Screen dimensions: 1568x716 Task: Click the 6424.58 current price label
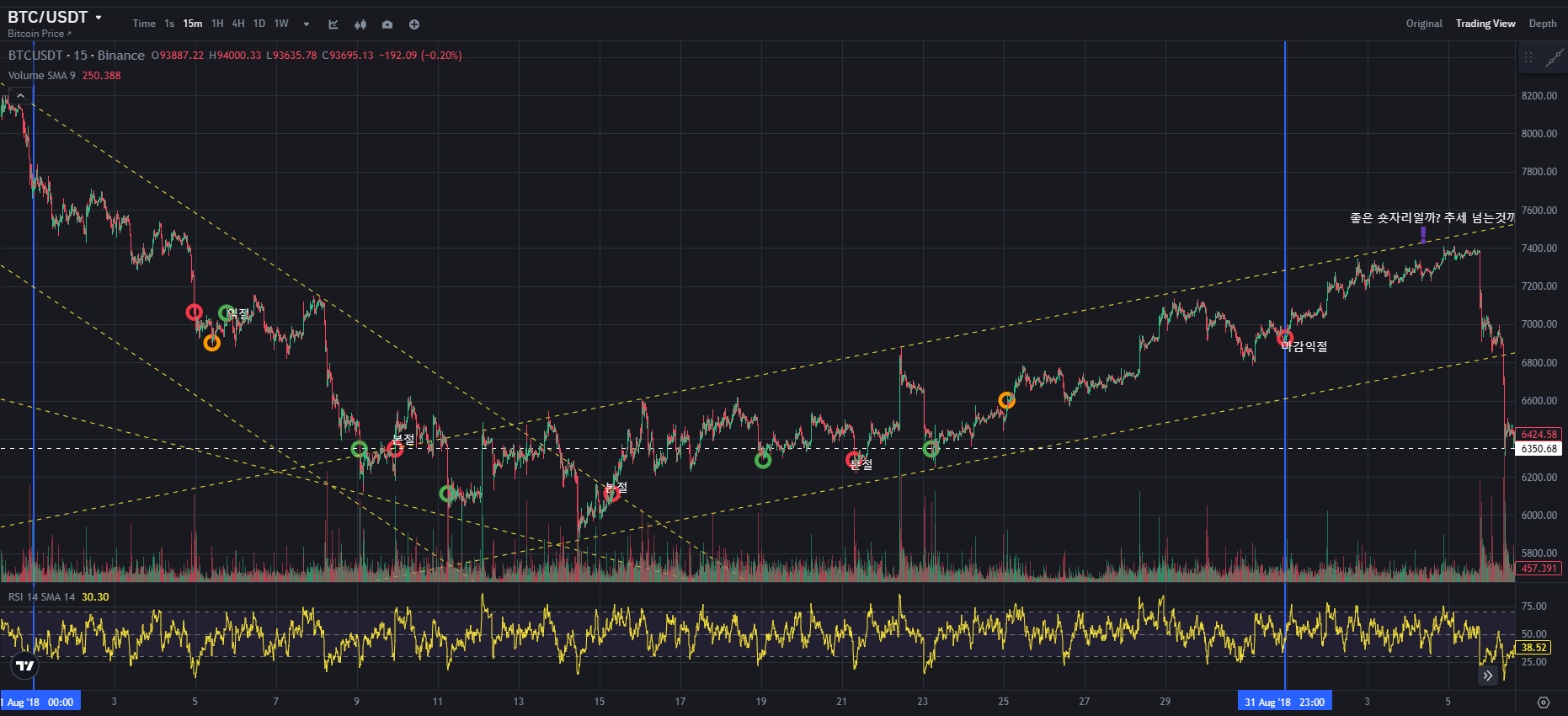1539,435
